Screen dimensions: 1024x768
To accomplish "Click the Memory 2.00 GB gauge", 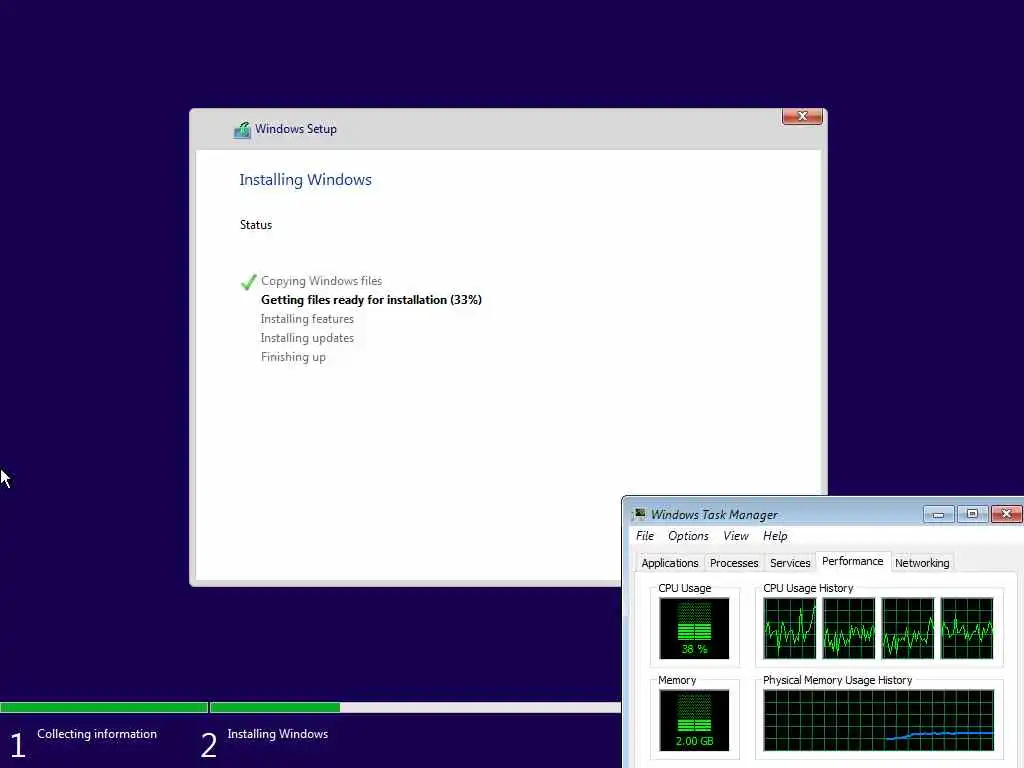I will coord(694,720).
